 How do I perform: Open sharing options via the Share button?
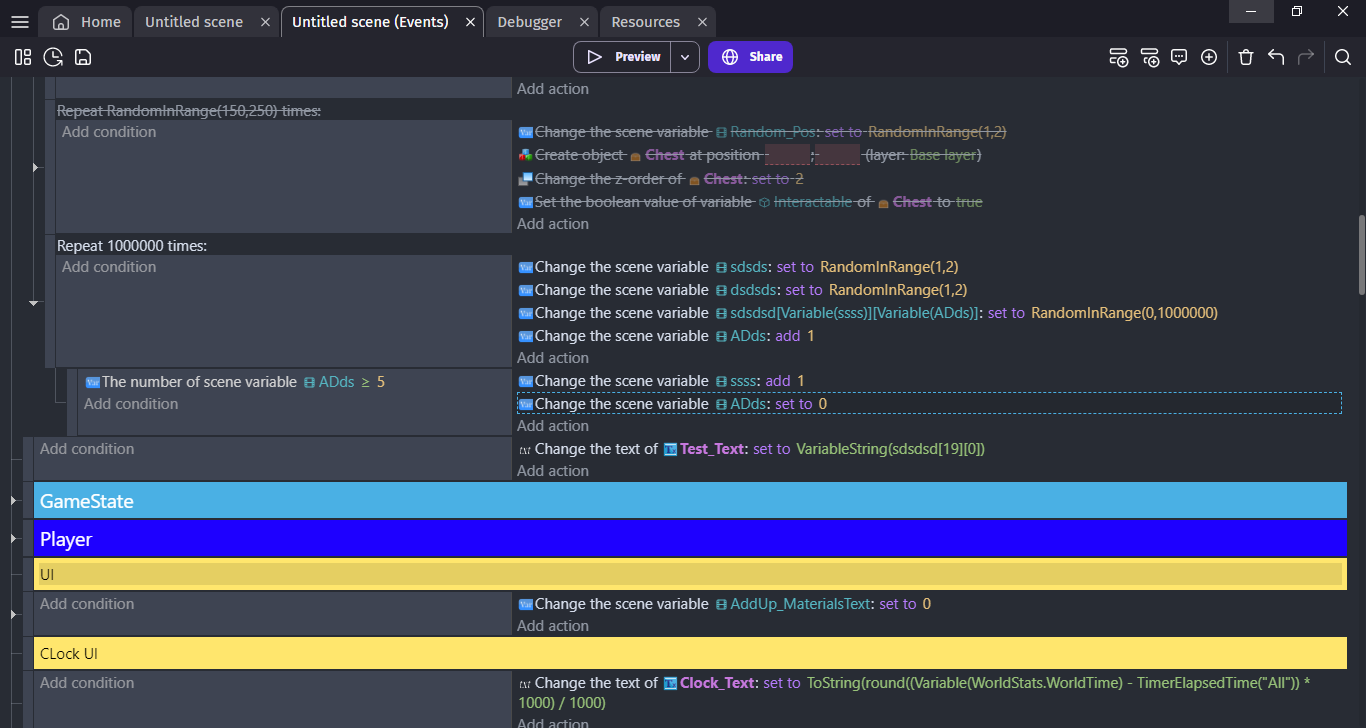(x=750, y=57)
